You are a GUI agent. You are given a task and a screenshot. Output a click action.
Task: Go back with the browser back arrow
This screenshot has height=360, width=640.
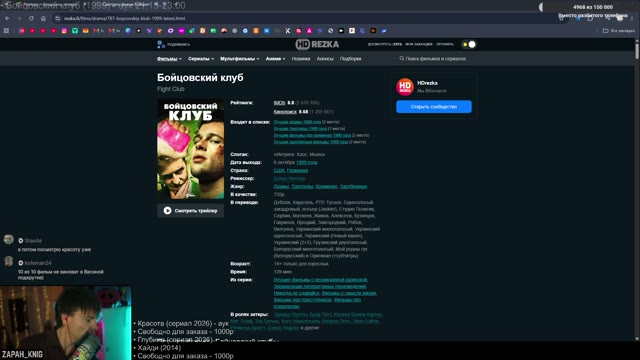[x=7, y=18]
